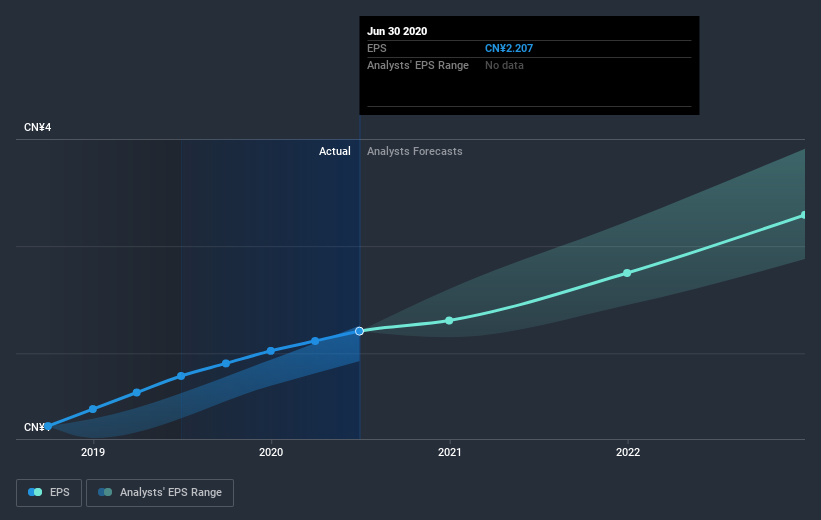821x520 pixels.
Task: Click the Jun 30 2020 tooltip date
Action: point(397,31)
